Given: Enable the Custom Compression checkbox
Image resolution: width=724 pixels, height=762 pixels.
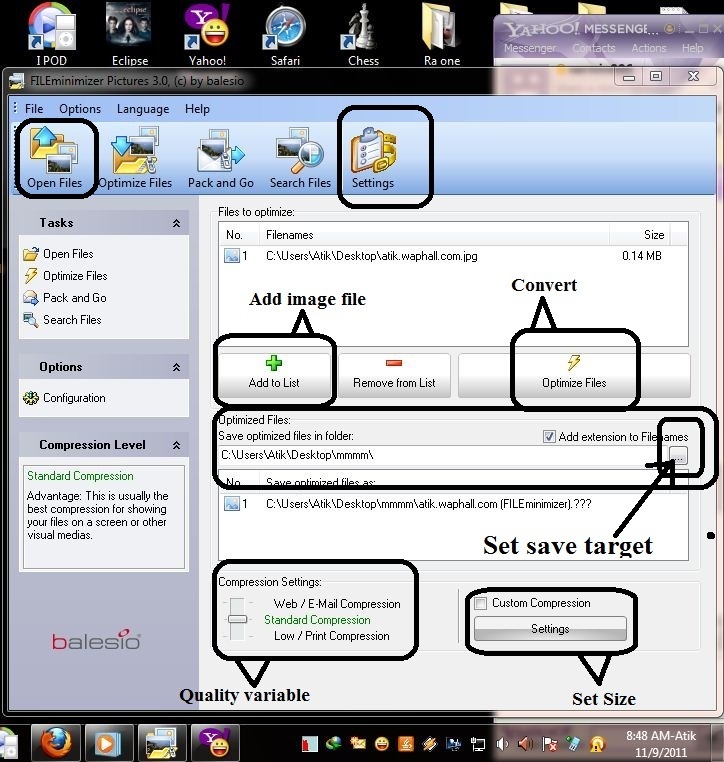Looking at the screenshot, I should 481,603.
